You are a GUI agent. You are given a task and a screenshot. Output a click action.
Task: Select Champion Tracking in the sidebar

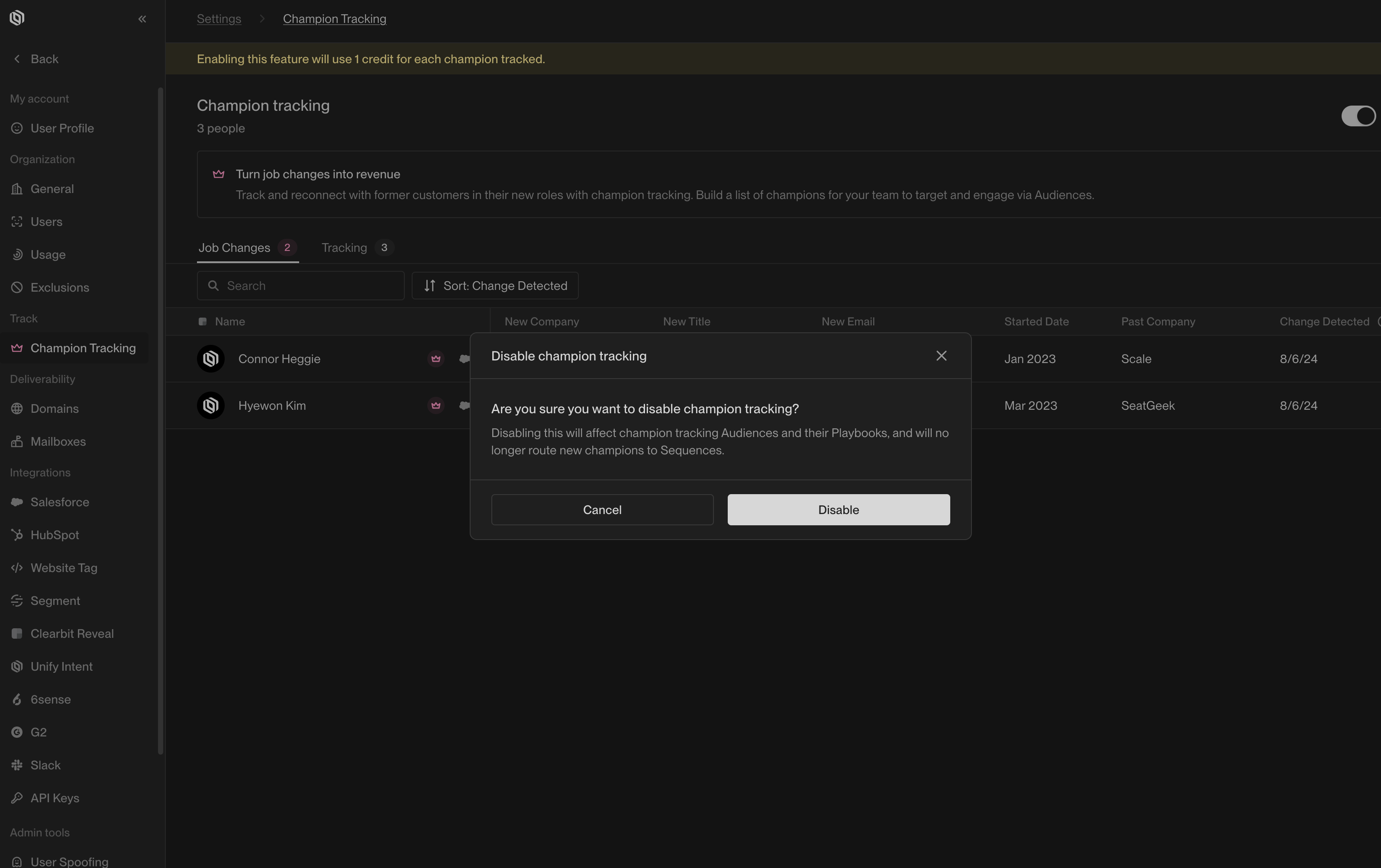pos(74,348)
